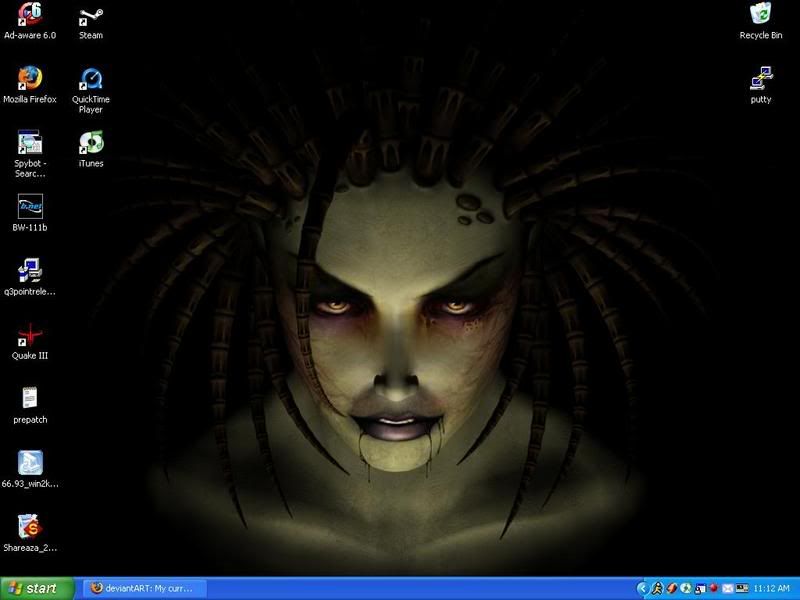Viewport: 800px width, 600px height.
Task: Open the Mozilla Firefox desktop icon
Action: click(x=30, y=85)
